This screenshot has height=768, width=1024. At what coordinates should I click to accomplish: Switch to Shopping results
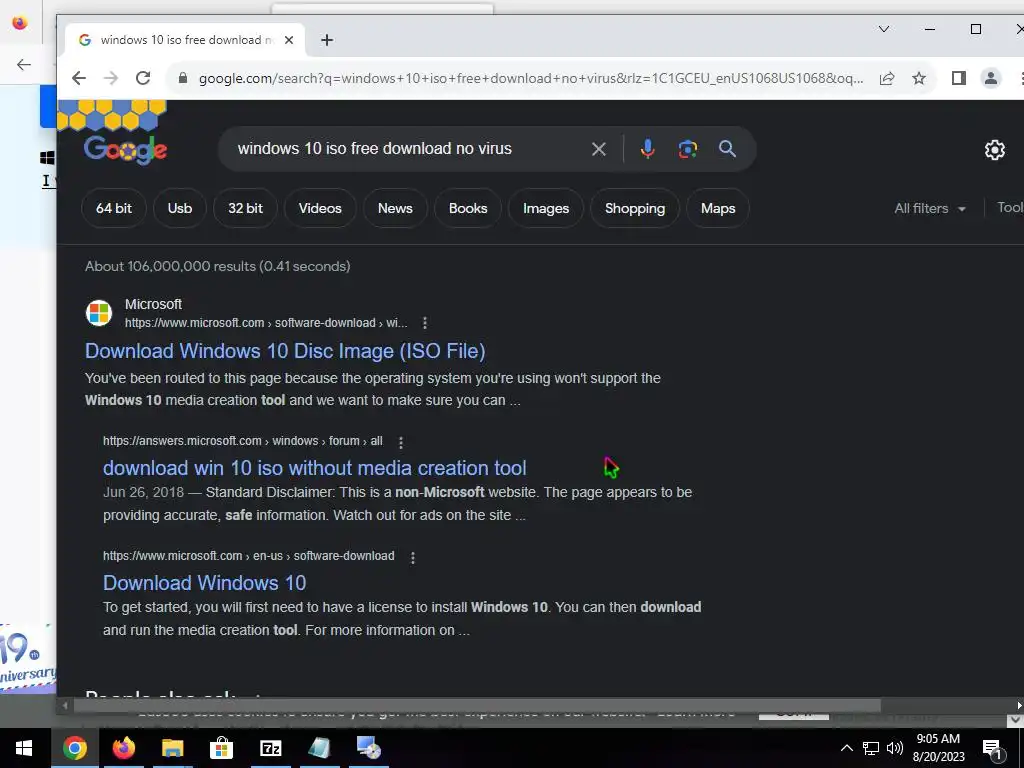click(635, 208)
